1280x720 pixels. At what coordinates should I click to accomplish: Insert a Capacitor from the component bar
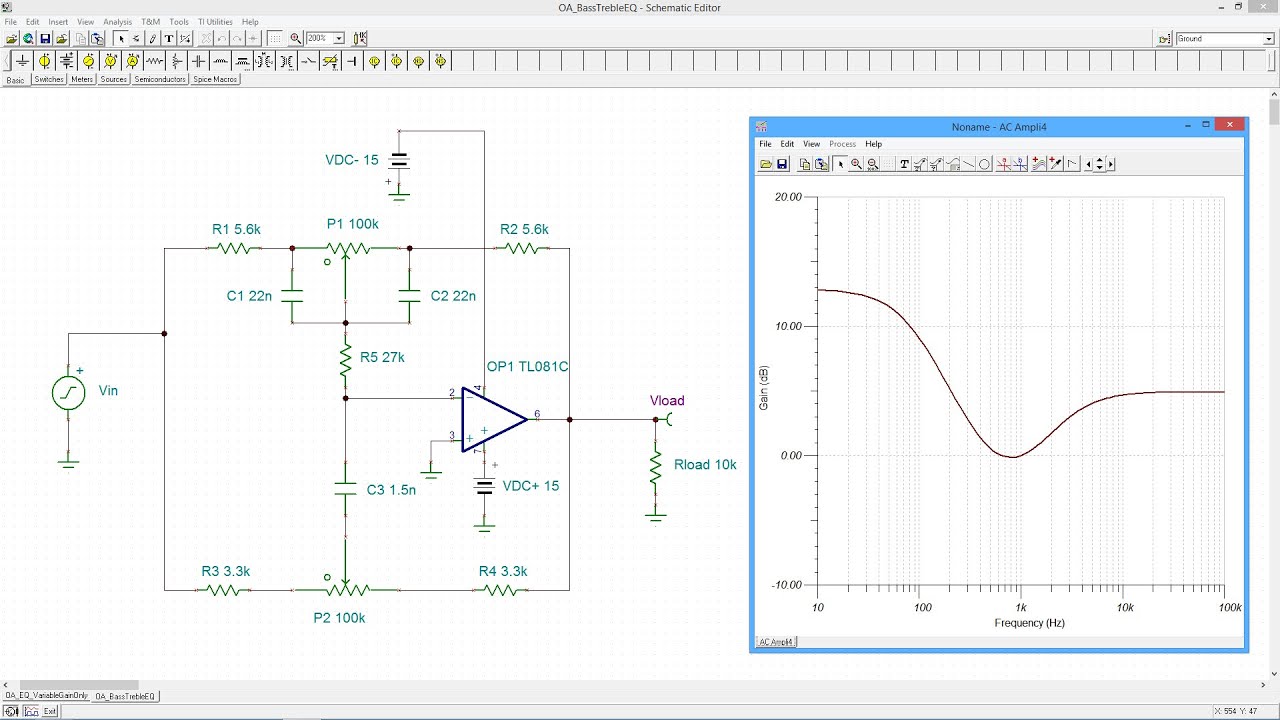point(198,61)
